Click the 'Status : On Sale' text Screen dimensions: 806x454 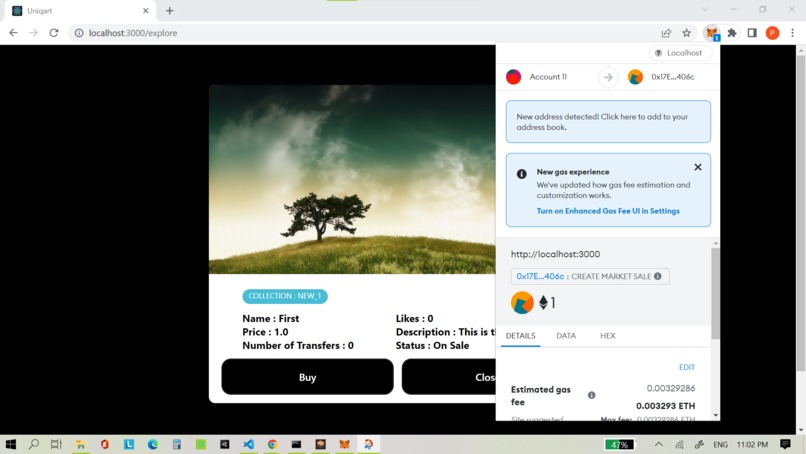pos(432,346)
